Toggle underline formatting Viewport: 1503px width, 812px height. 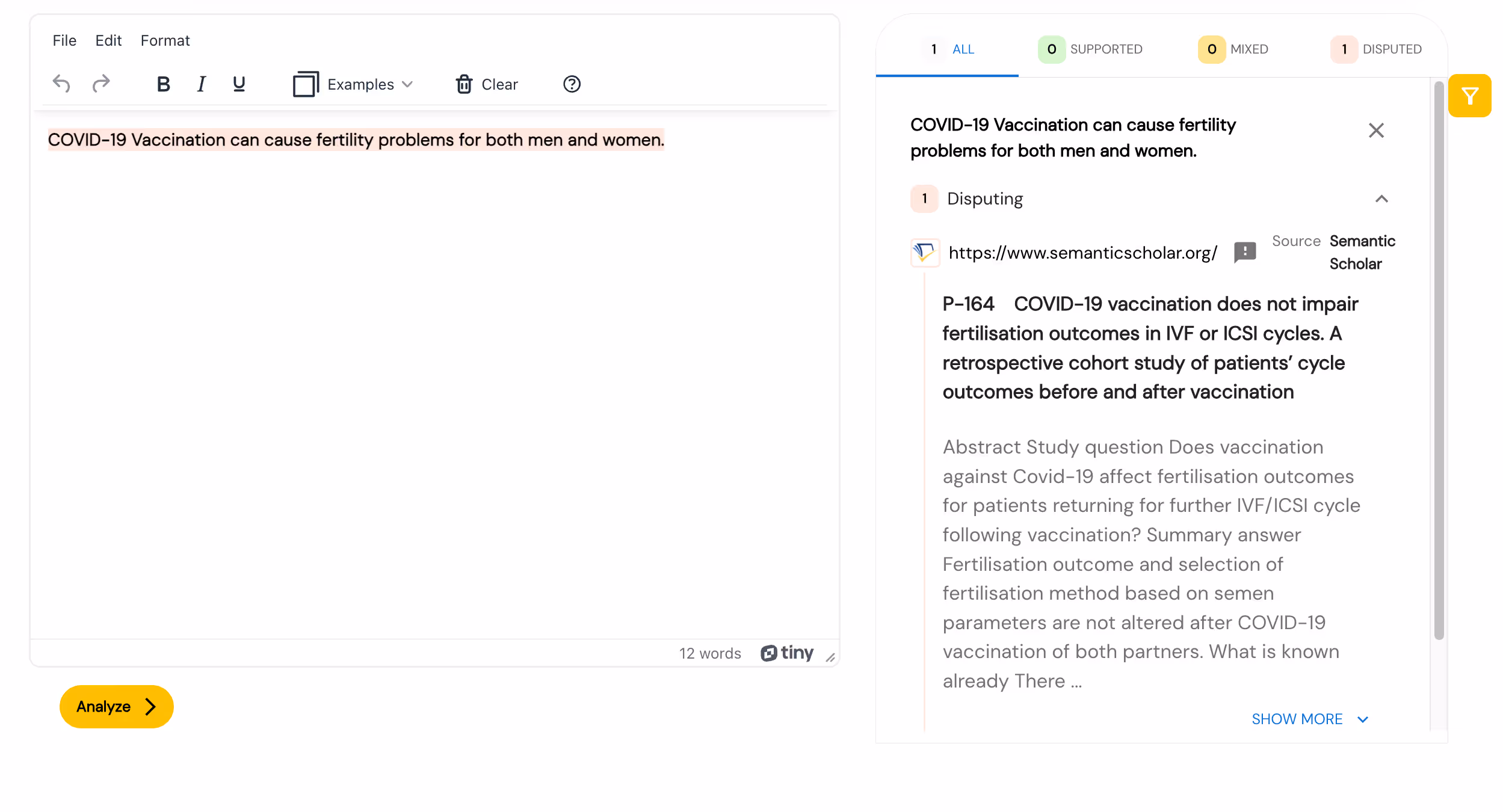pyautogui.click(x=239, y=84)
